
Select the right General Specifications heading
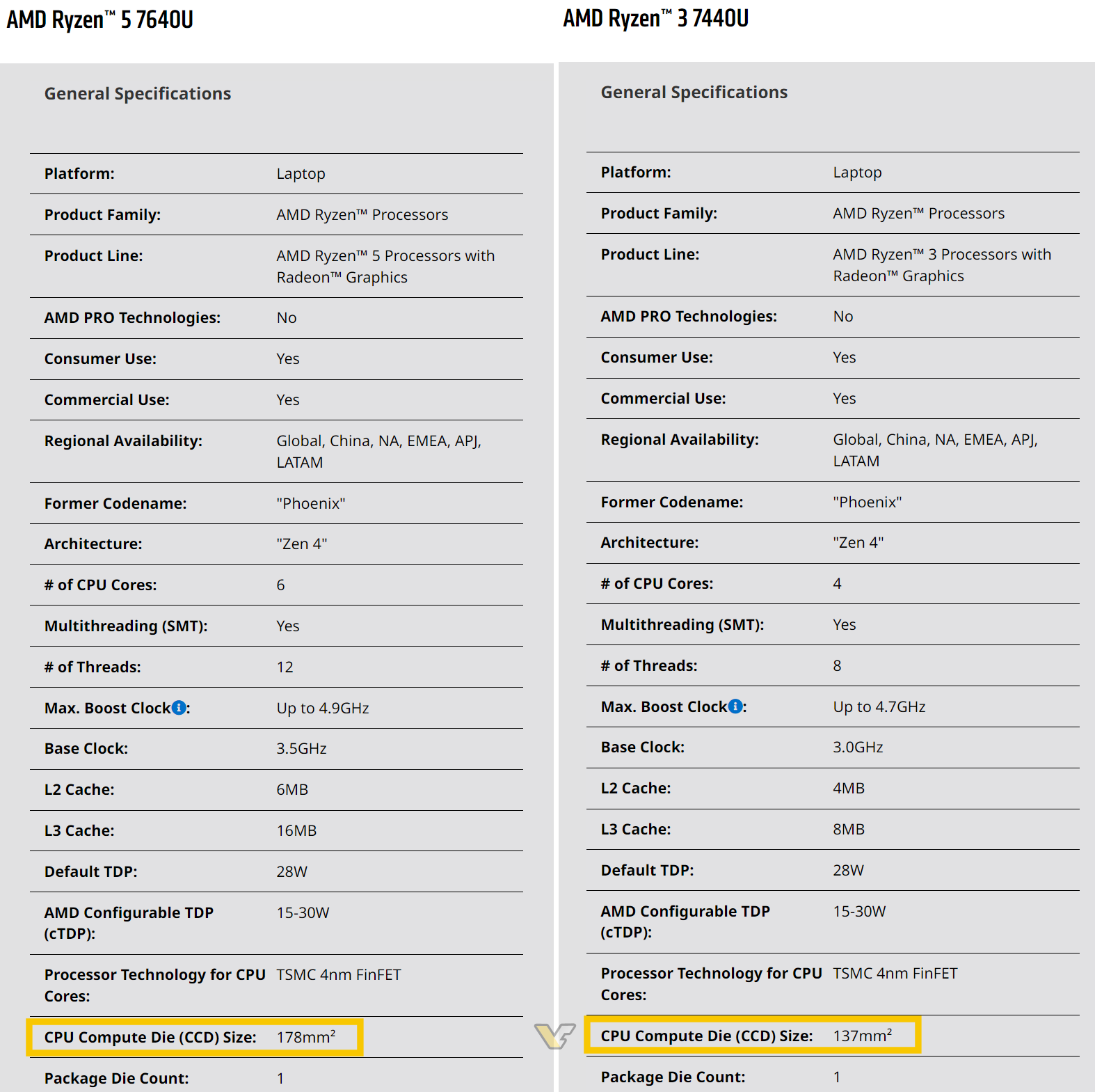pyautogui.click(x=694, y=92)
